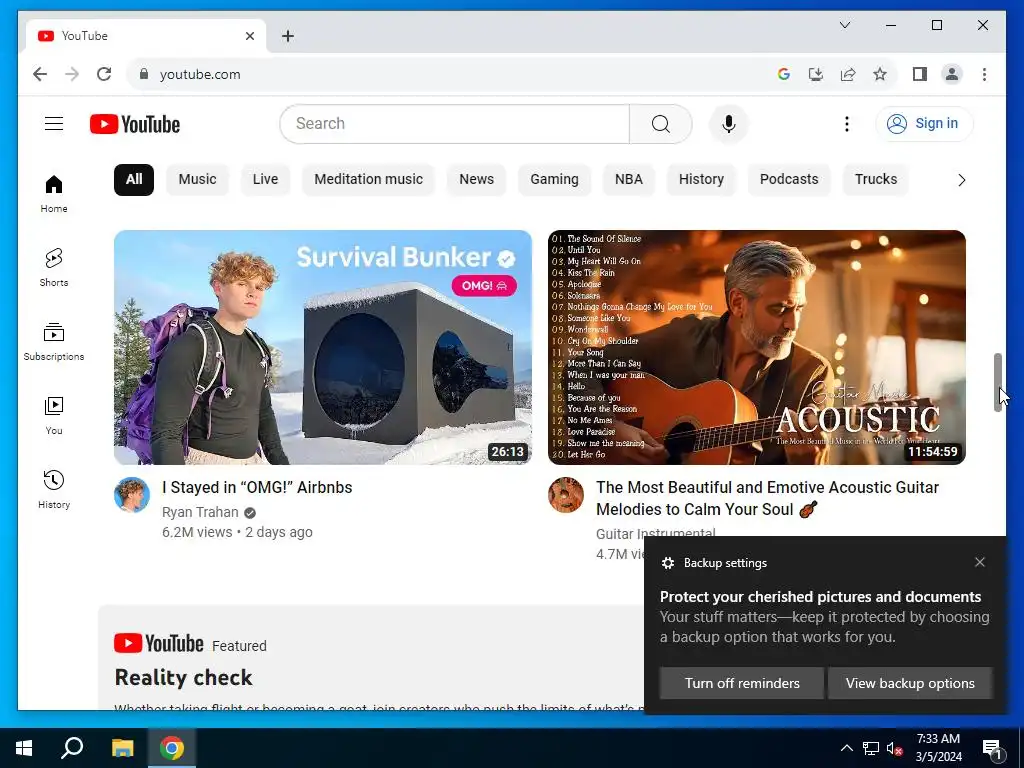
Task: Bookmark this tab with star icon
Action: pos(880,74)
